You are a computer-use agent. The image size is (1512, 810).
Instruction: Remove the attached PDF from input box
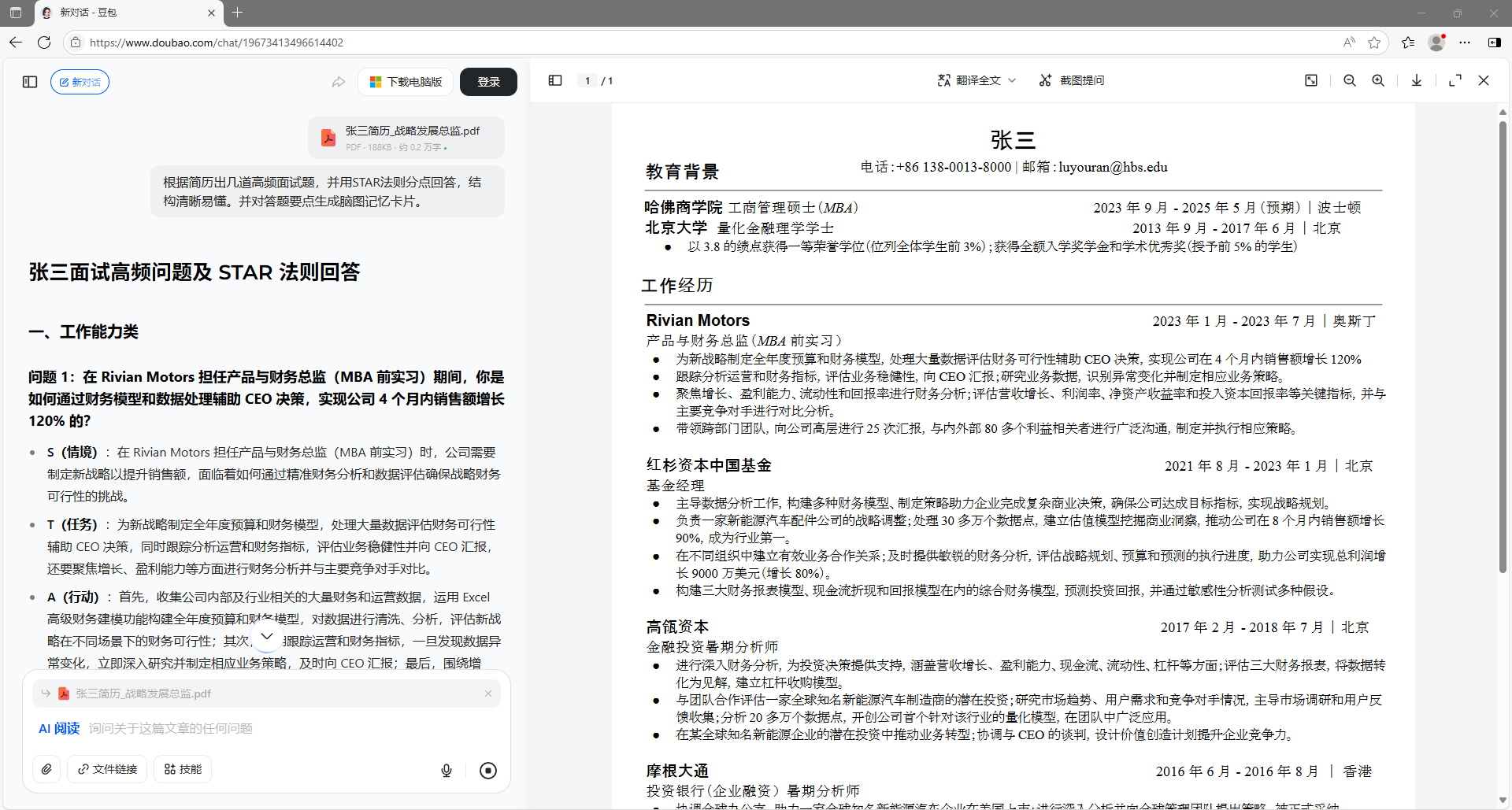[488, 693]
